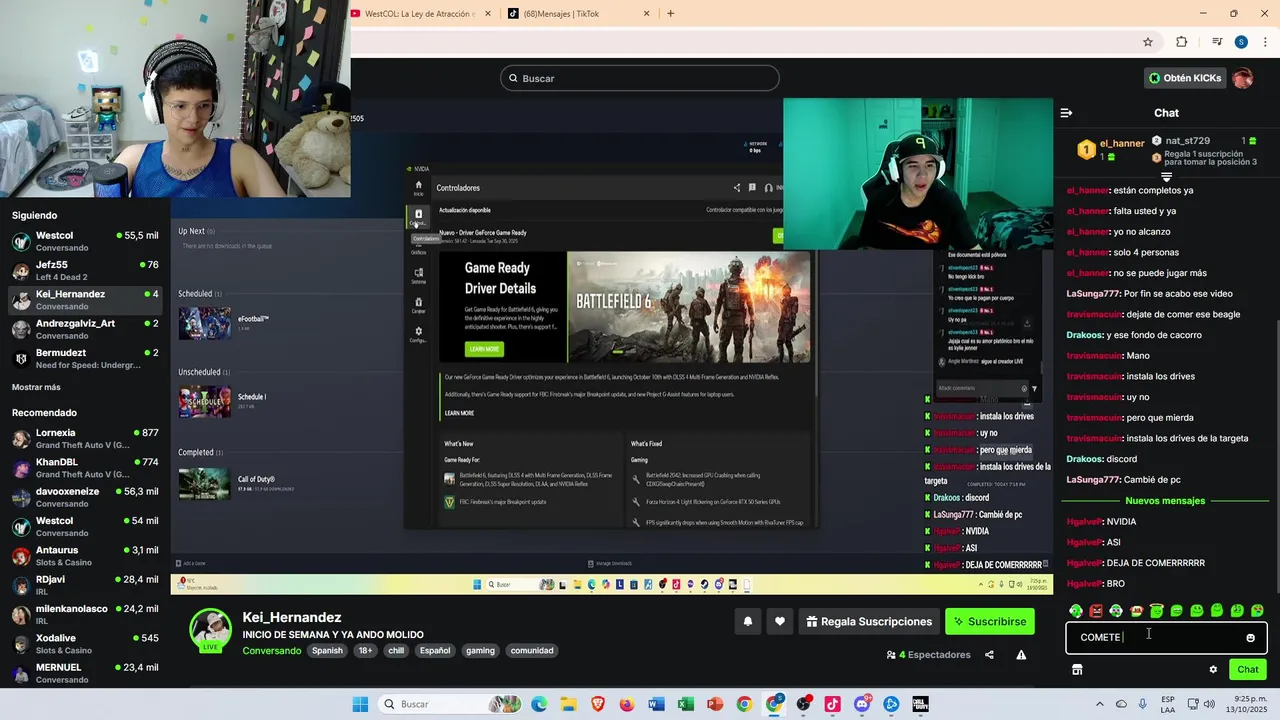Open ESP LAA language selector
The width and height of the screenshot is (1280, 720).
pyautogui.click(x=1168, y=704)
